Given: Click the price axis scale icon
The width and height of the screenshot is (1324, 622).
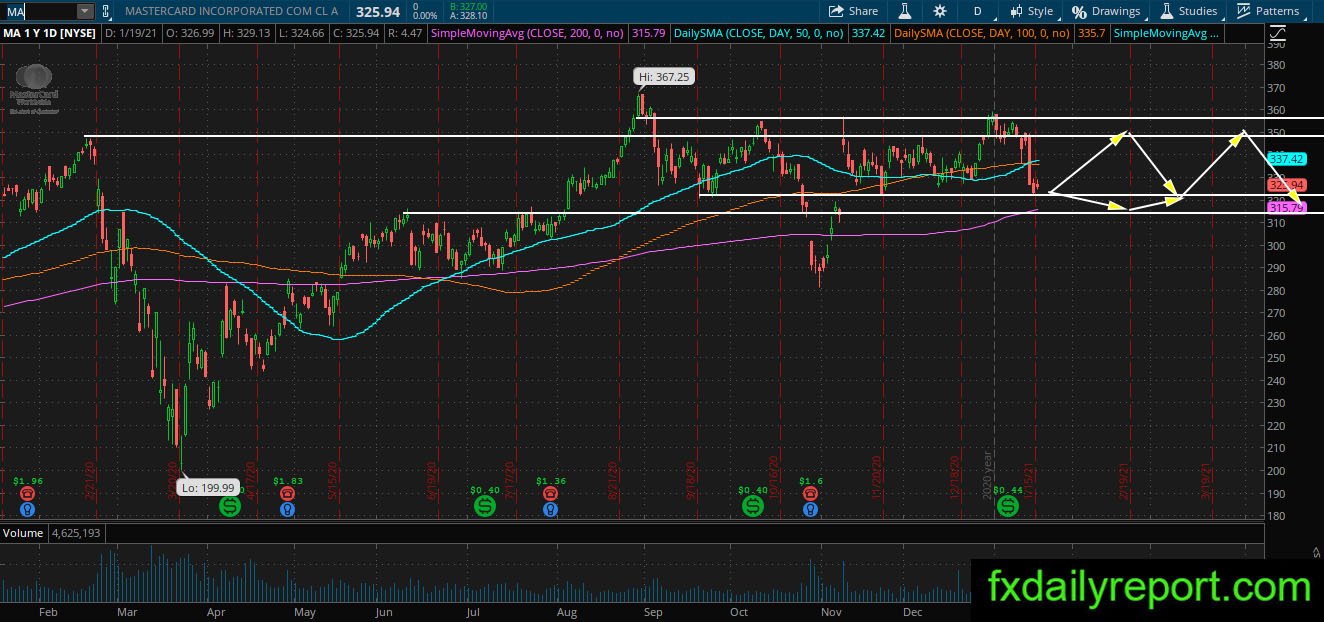Looking at the screenshot, I should 1276,33.
